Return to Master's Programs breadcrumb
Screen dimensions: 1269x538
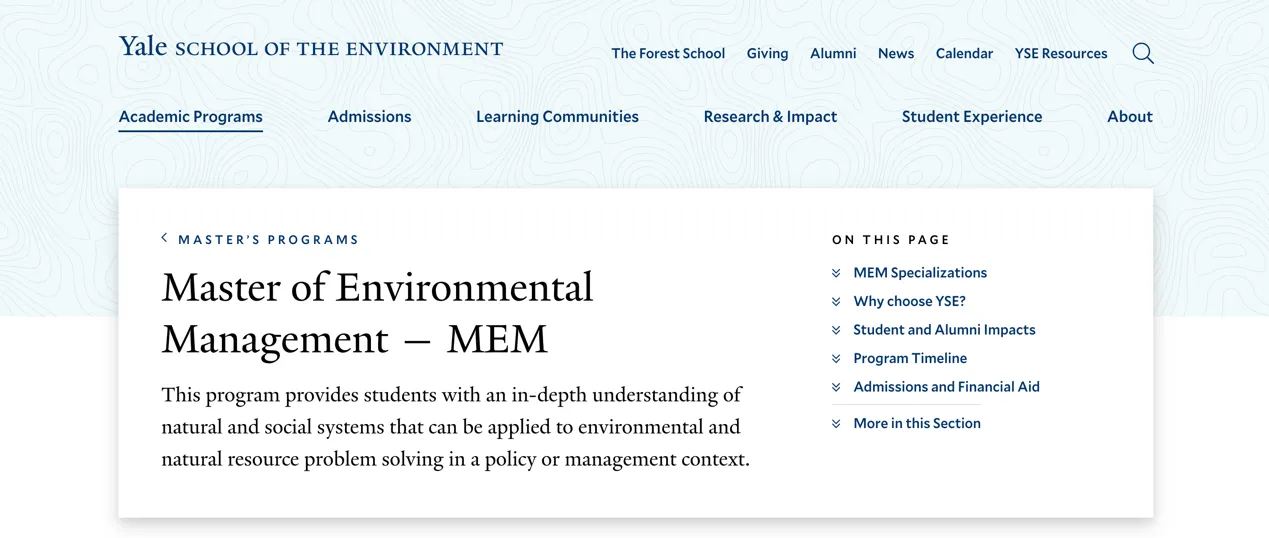click(268, 240)
